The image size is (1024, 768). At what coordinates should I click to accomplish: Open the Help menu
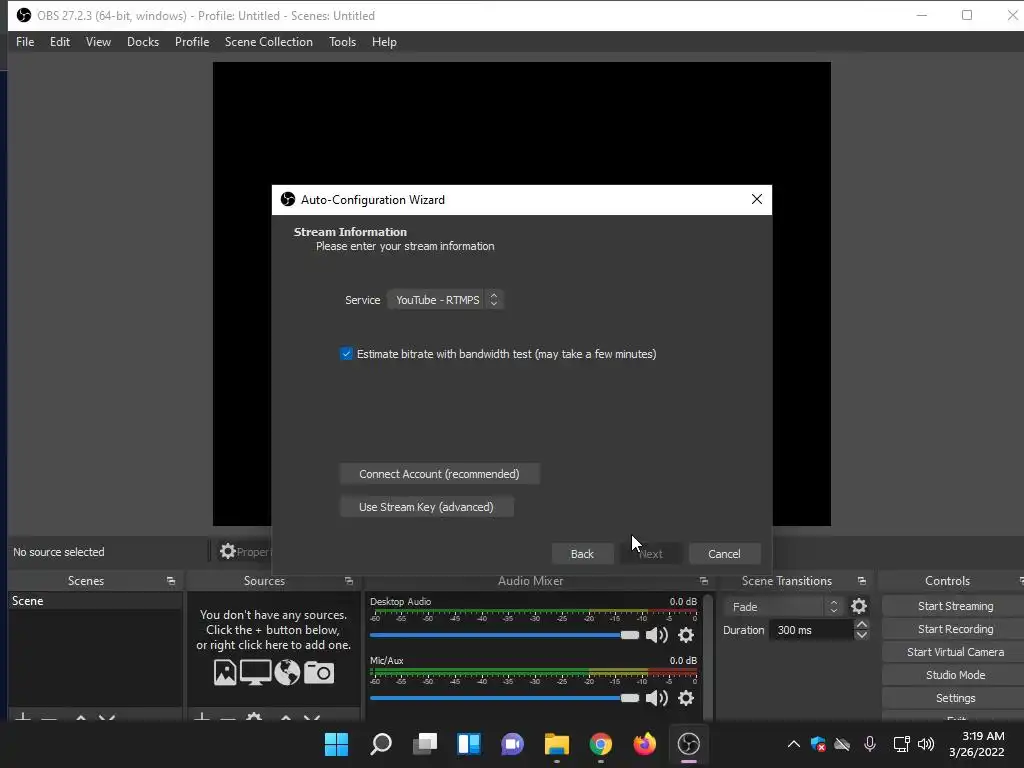[384, 42]
